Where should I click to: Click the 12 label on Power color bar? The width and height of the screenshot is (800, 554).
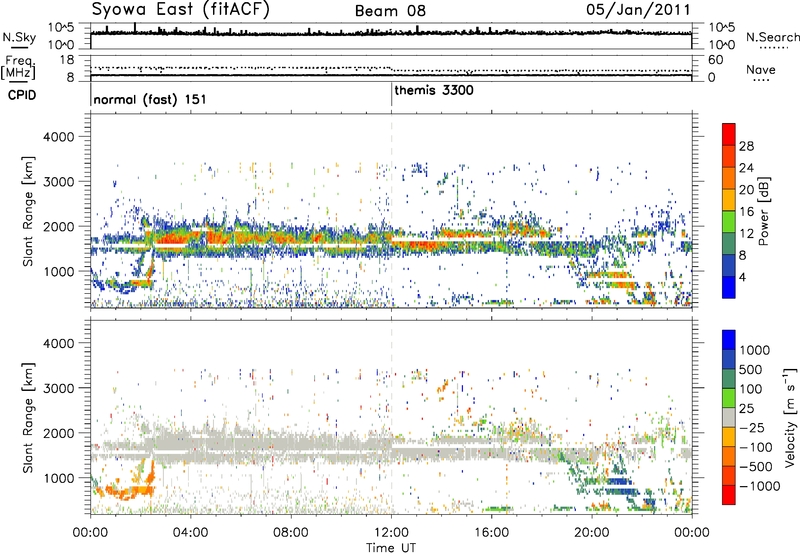click(746, 234)
